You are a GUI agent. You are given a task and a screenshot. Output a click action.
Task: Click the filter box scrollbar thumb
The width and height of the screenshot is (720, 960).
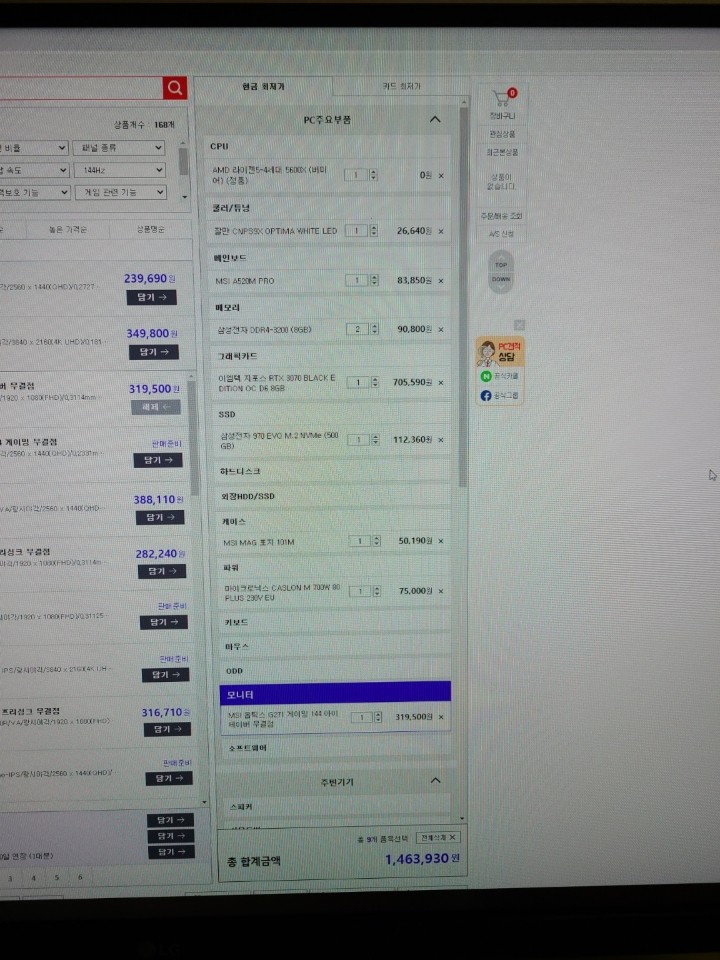point(183,161)
